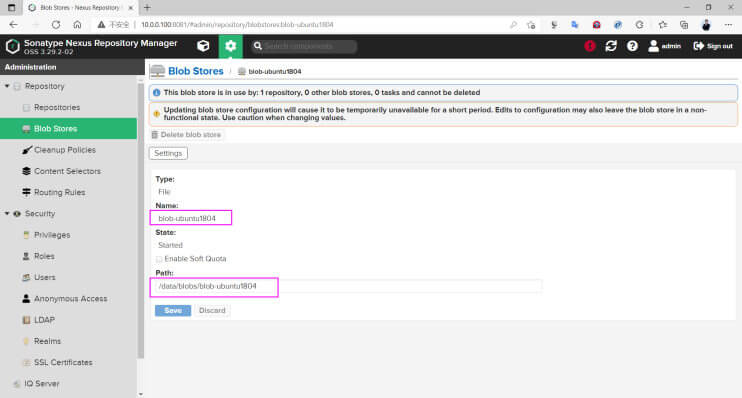Click the Routing Rules signpost icon
The width and height of the screenshot is (742, 398).
(26, 193)
